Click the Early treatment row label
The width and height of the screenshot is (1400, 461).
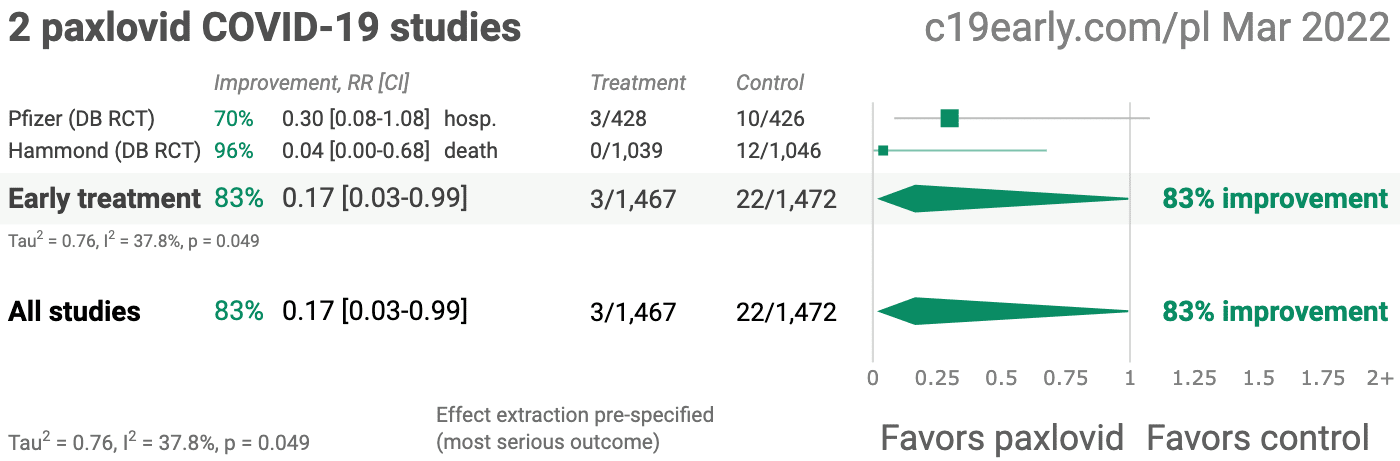click(104, 198)
